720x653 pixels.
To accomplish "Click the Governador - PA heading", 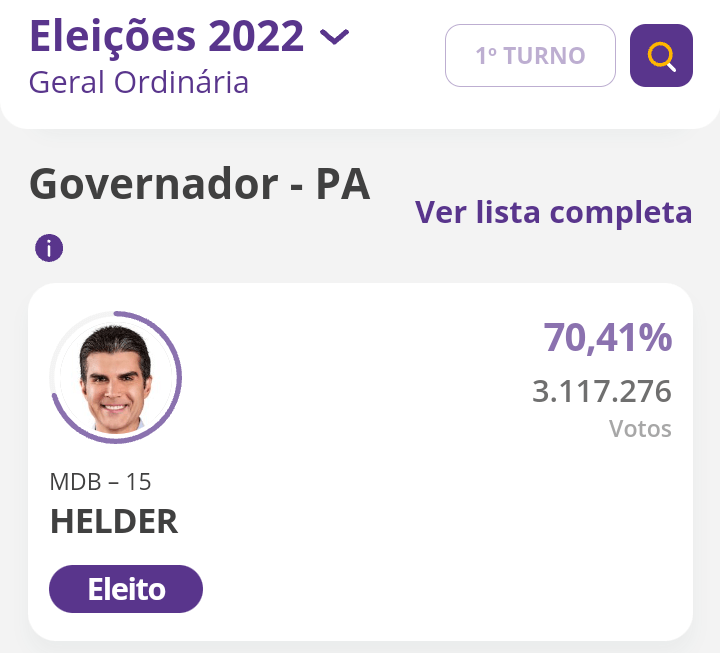I will [200, 185].
